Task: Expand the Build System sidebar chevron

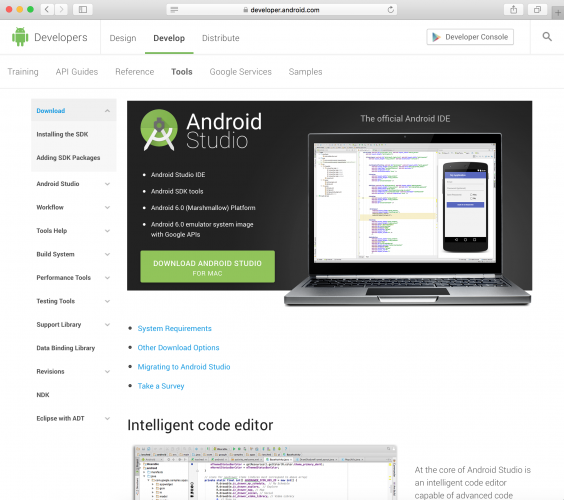Action: coord(107,254)
